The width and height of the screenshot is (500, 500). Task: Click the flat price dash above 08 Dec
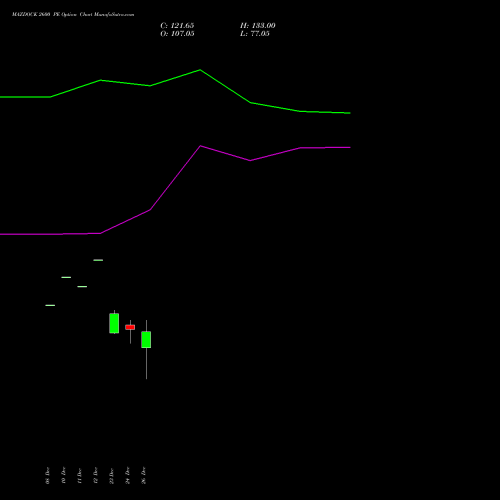[50, 305]
